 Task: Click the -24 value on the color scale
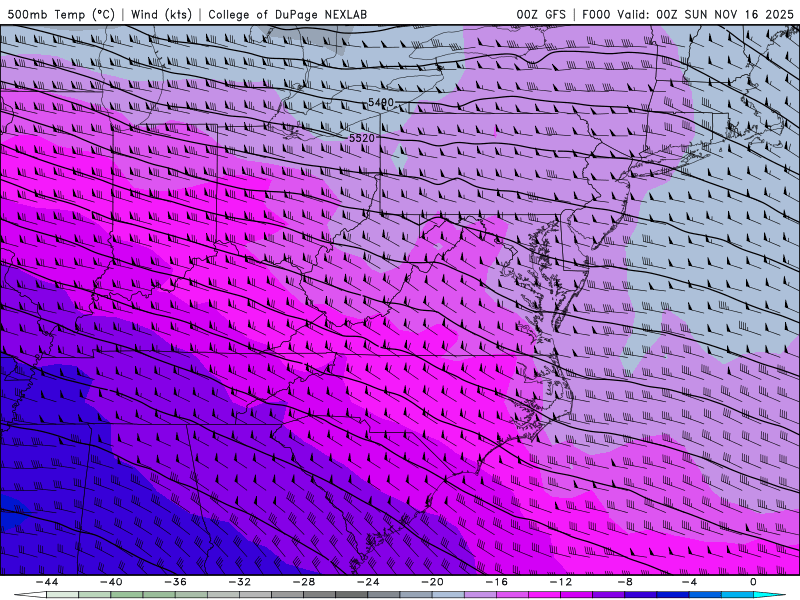368,582
